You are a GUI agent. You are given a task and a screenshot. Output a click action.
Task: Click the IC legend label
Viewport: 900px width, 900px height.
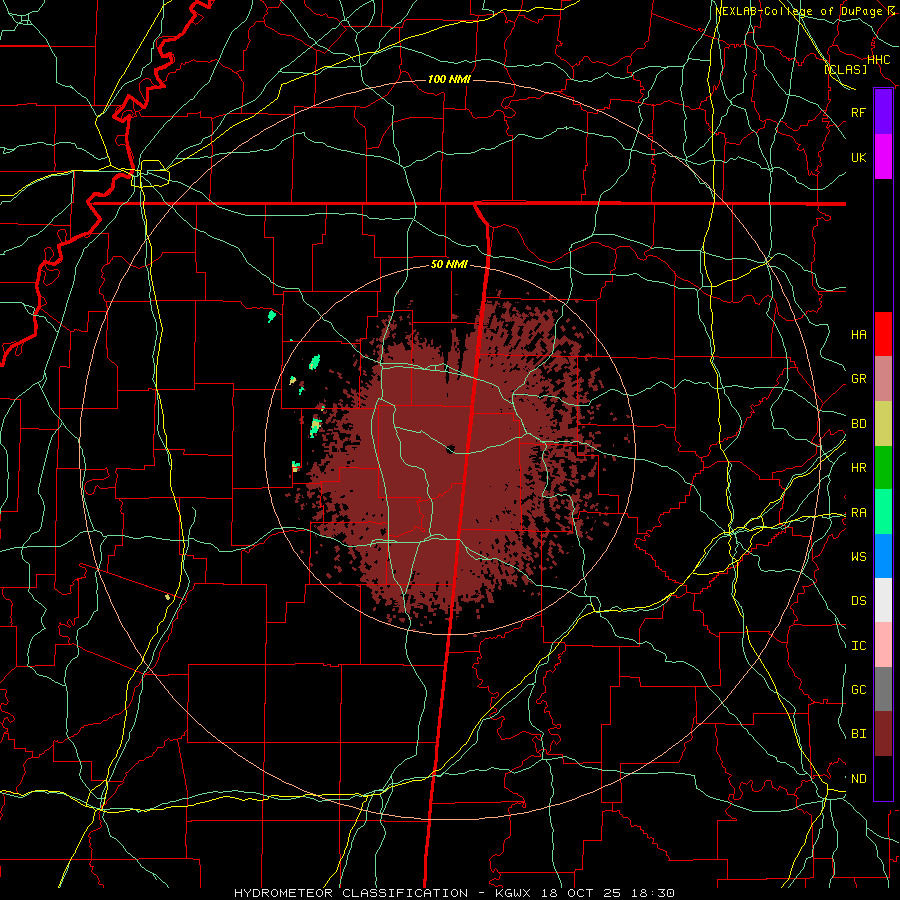pos(858,646)
